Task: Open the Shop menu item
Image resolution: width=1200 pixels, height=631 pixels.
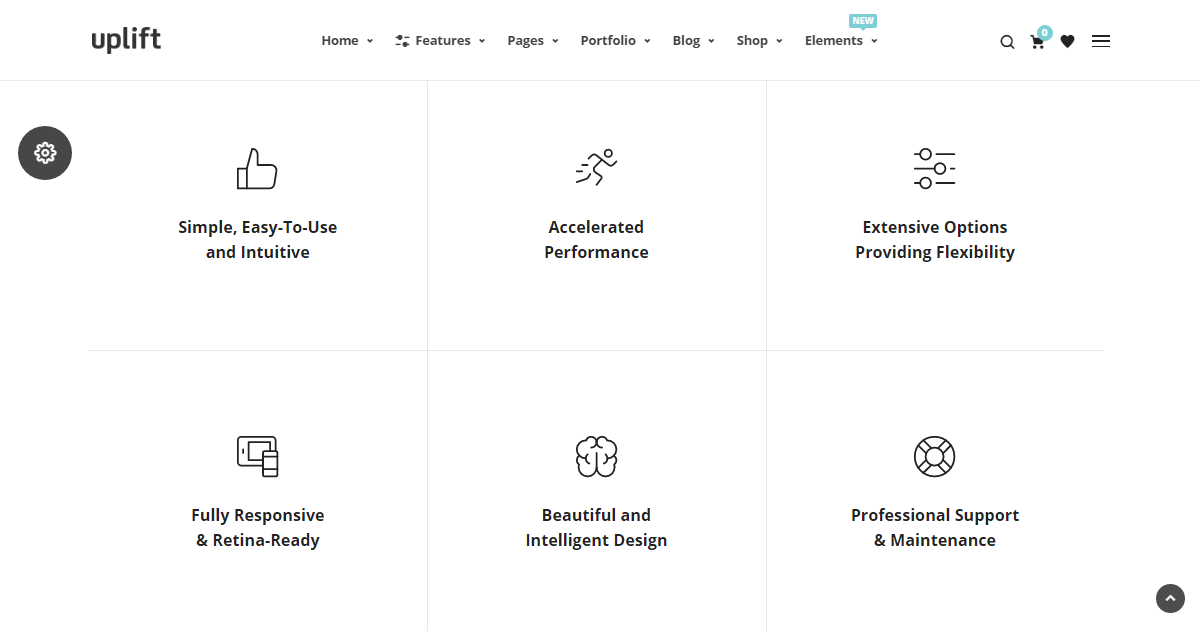Action: 759,41
